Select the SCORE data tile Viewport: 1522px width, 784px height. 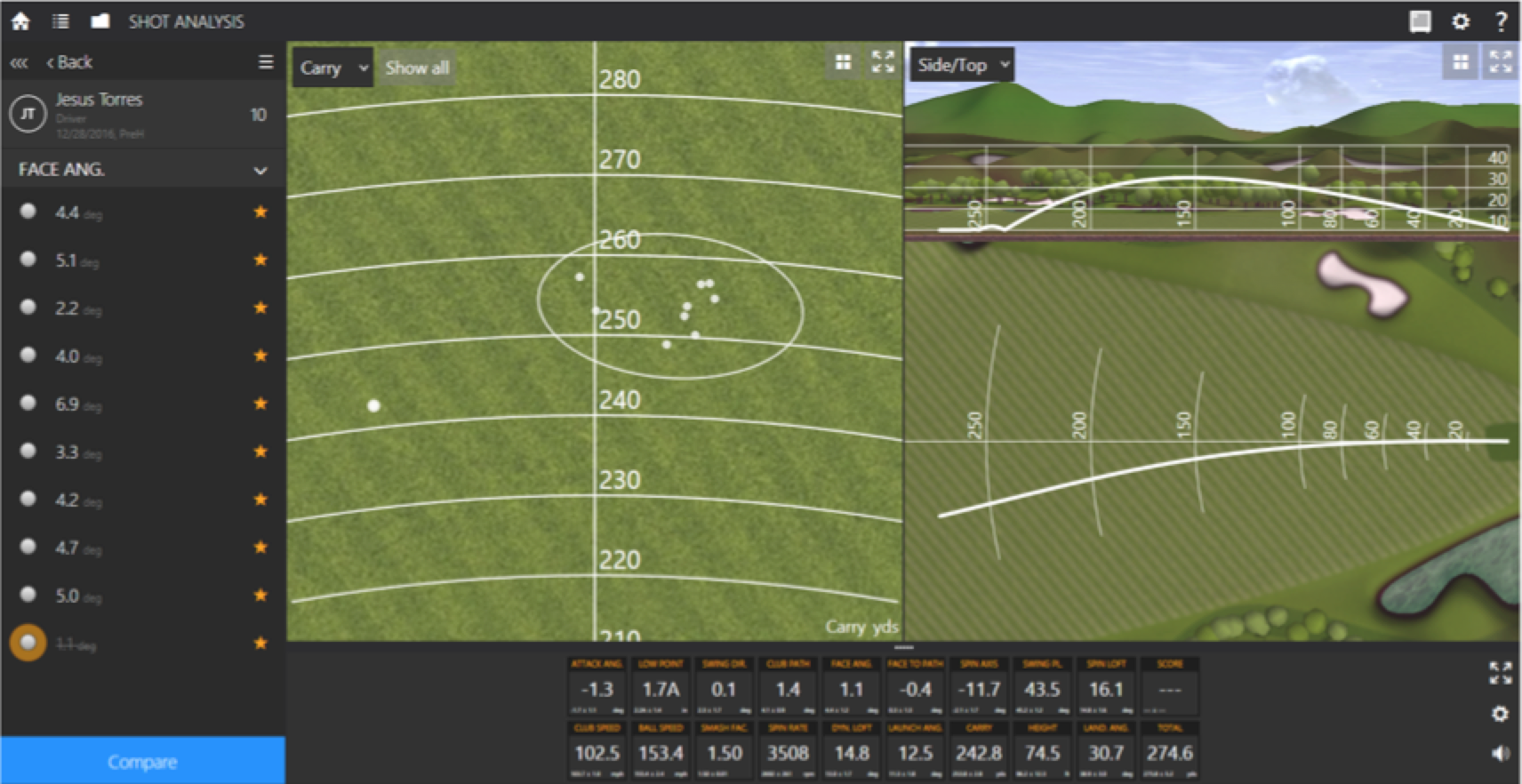(x=1170, y=686)
